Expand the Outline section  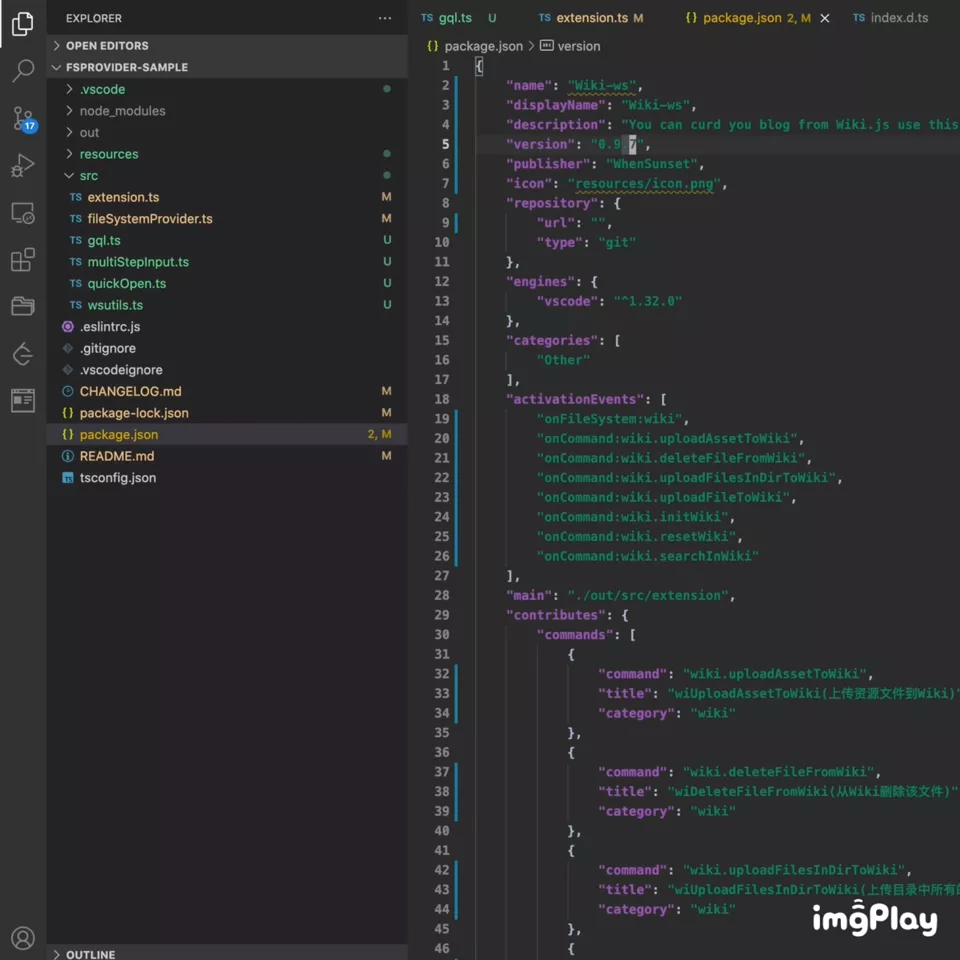(227, 953)
